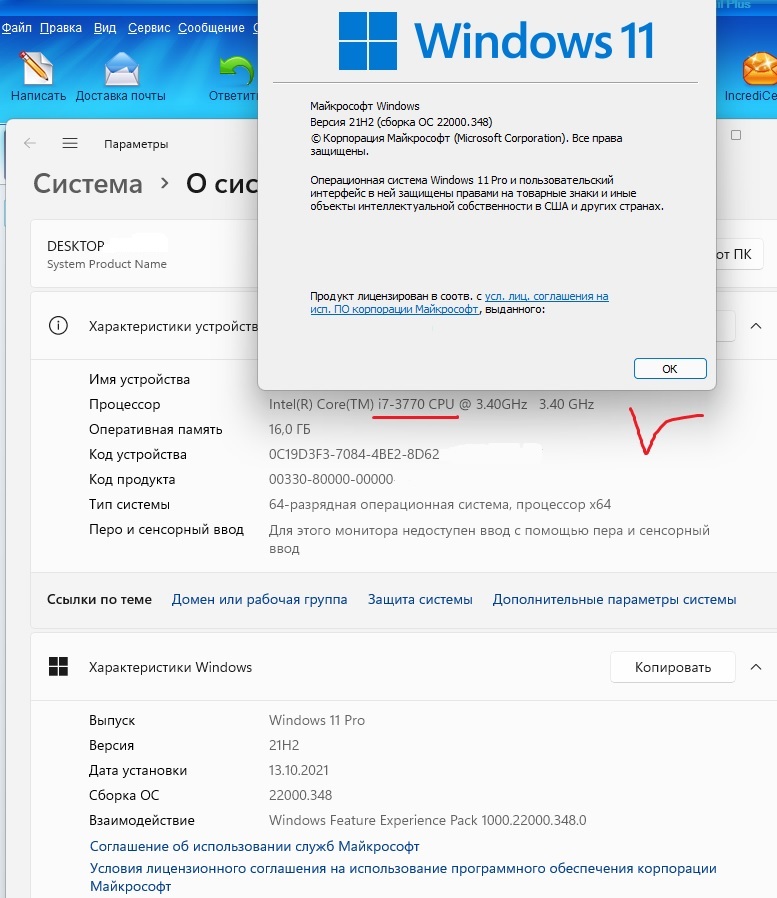Select the 16,0 ГБ memory value
This screenshot has width=777, height=898.
tap(290, 430)
